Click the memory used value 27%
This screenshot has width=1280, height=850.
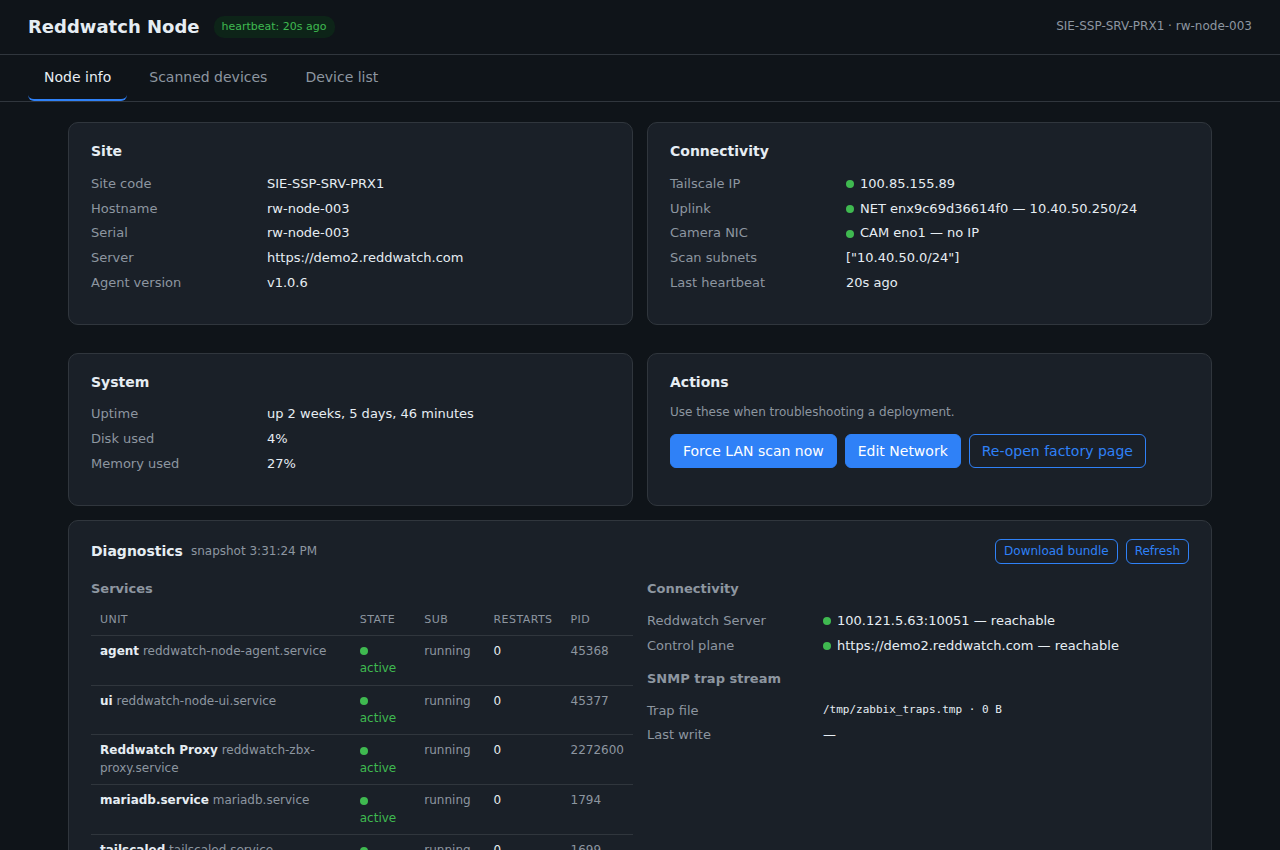tap(281, 464)
